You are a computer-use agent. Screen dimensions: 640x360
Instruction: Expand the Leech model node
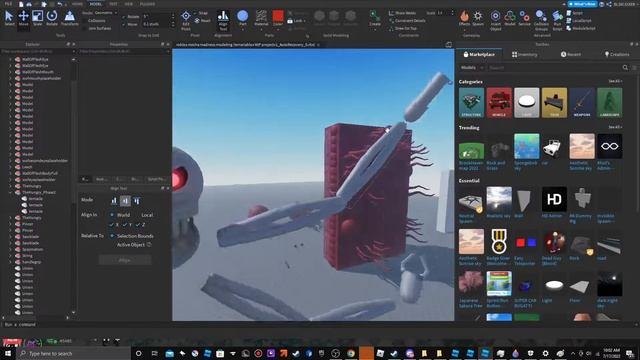coord(11,167)
